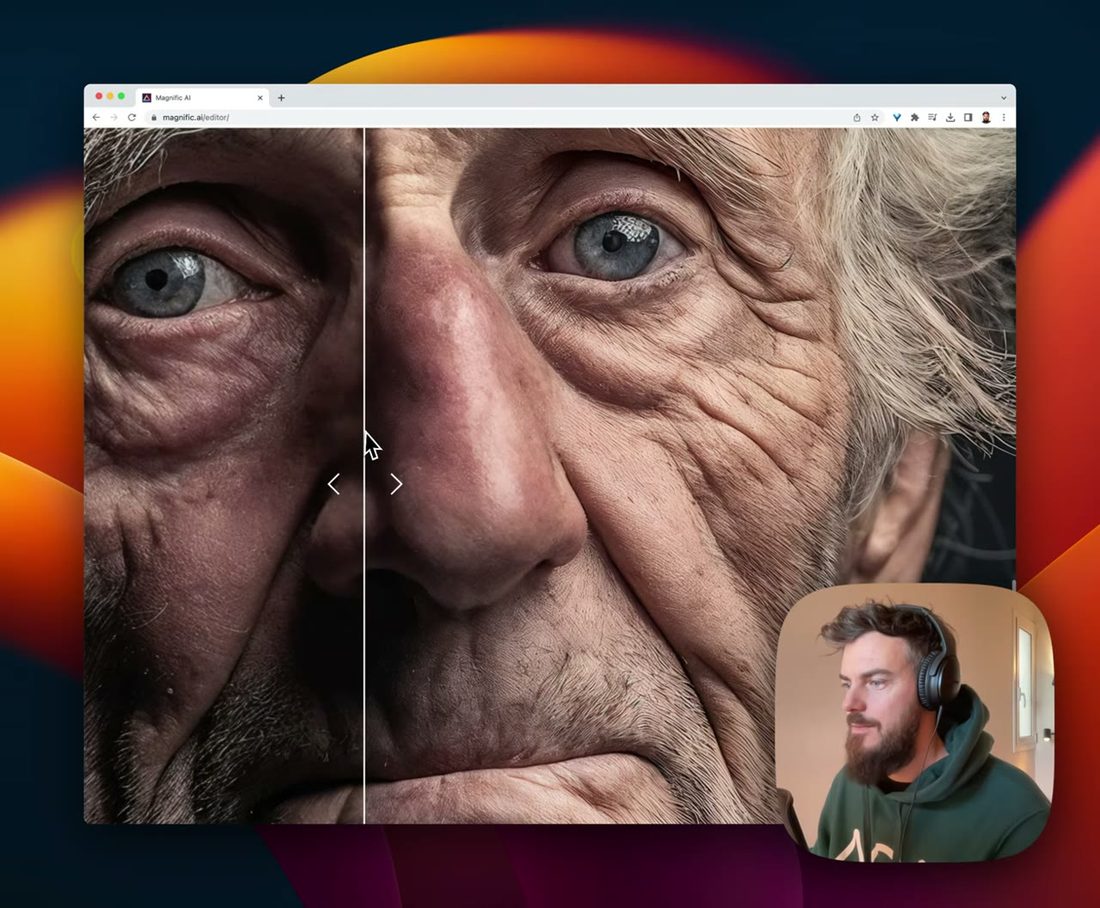Viewport: 1100px width, 908px height.
Task: Bookmark this page with the star
Action: click(x=875, y=118)
